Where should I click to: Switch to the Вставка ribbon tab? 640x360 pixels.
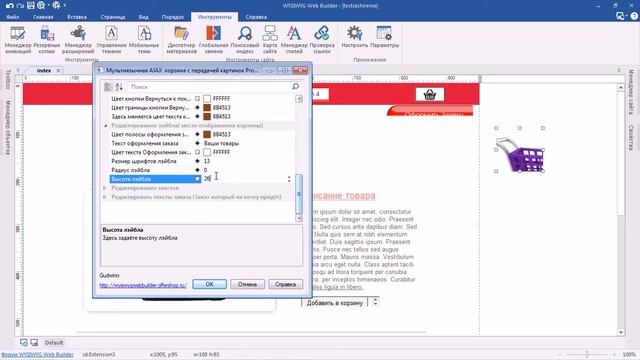77,17
